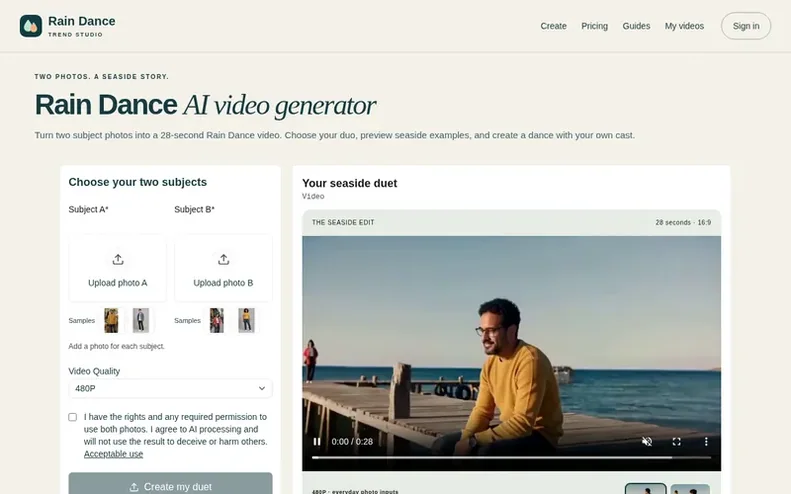Click the 'Choose your two subjects' heading
This screenshot has height=494, width=791.
(x=138, y=182)
